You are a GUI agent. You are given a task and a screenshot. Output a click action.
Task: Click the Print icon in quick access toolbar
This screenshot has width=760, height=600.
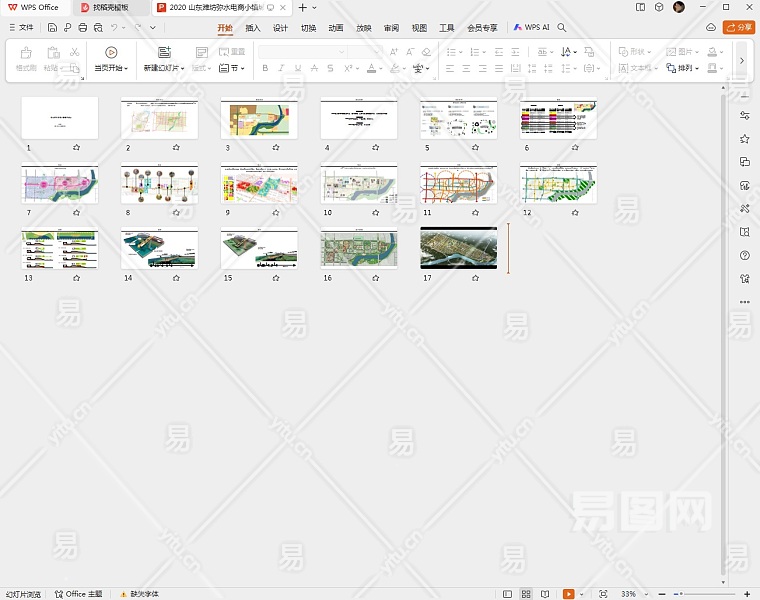tap(82, 28)
